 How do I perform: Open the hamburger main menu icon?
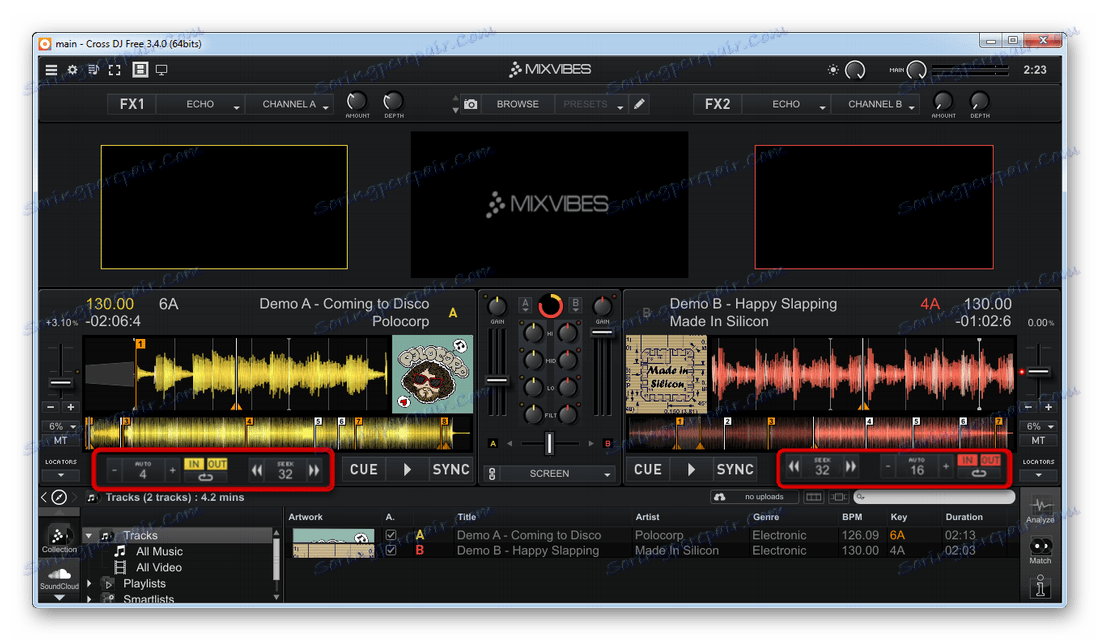[51, 70]
